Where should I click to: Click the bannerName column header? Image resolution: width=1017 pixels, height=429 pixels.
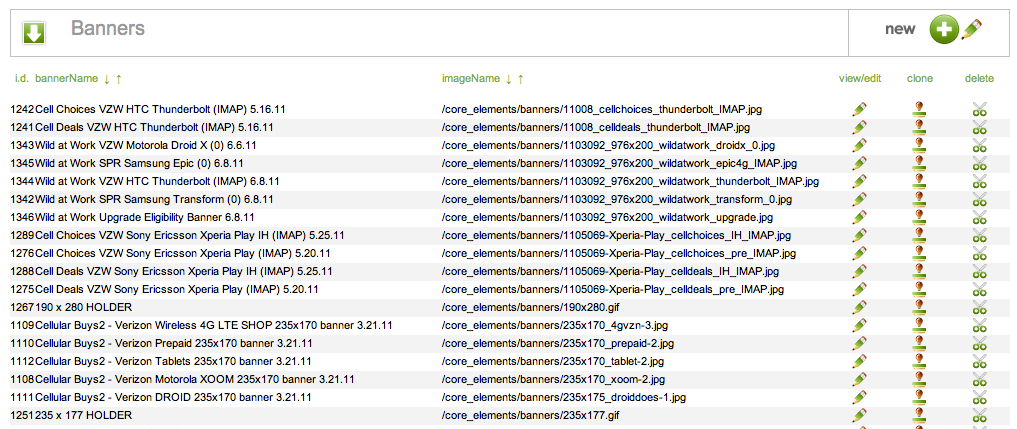coord(66,78)
